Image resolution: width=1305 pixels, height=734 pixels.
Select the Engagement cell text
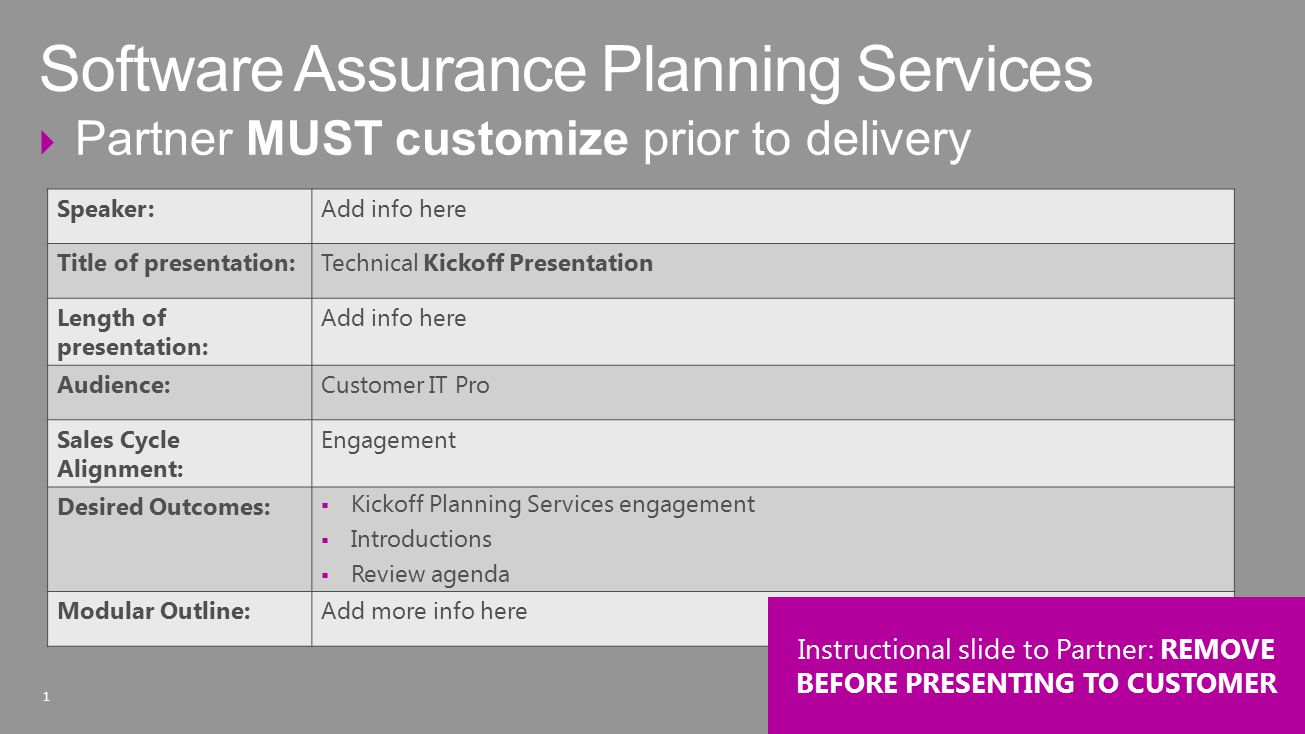pyautogui.click(x=388, y=440)
